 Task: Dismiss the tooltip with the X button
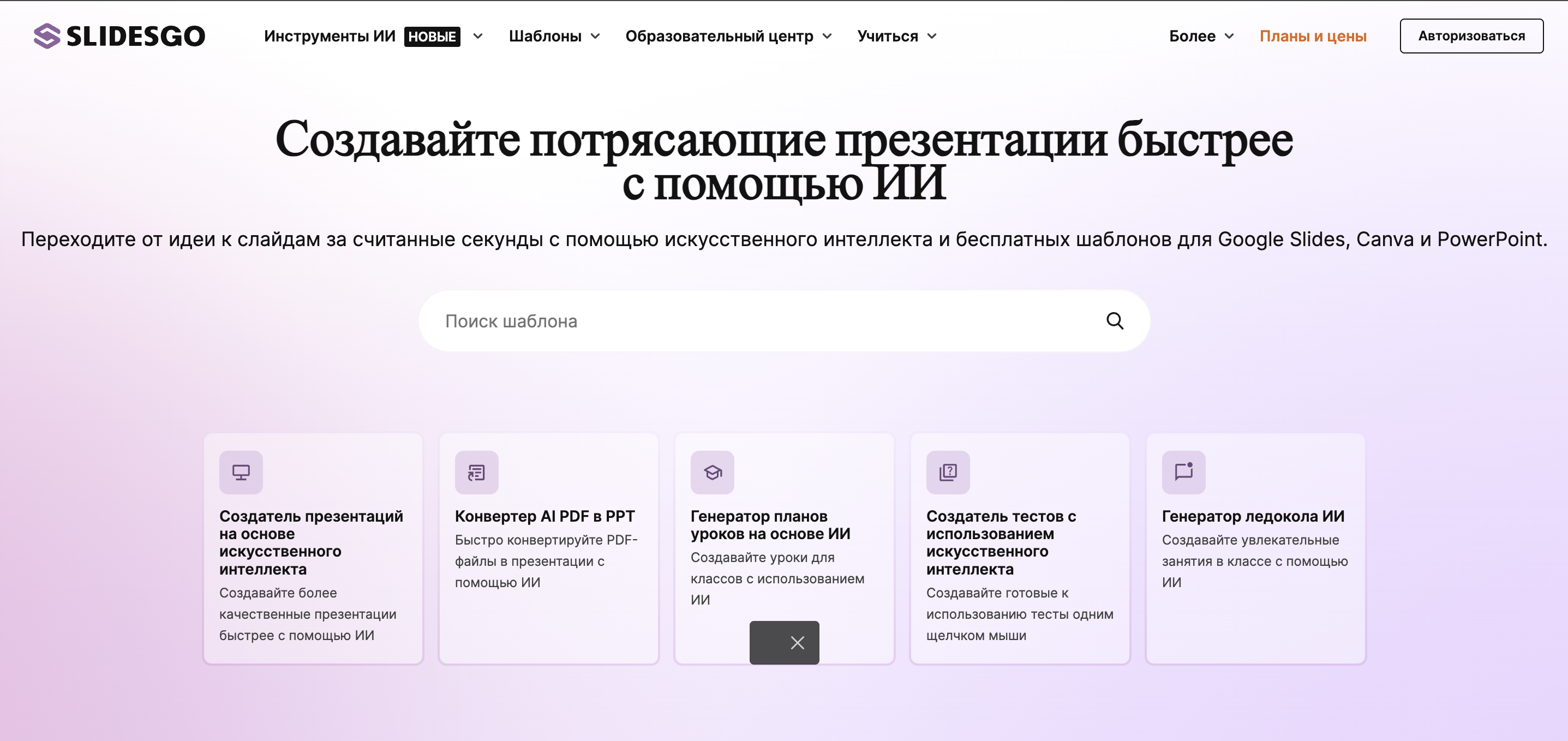pos(798,642)
